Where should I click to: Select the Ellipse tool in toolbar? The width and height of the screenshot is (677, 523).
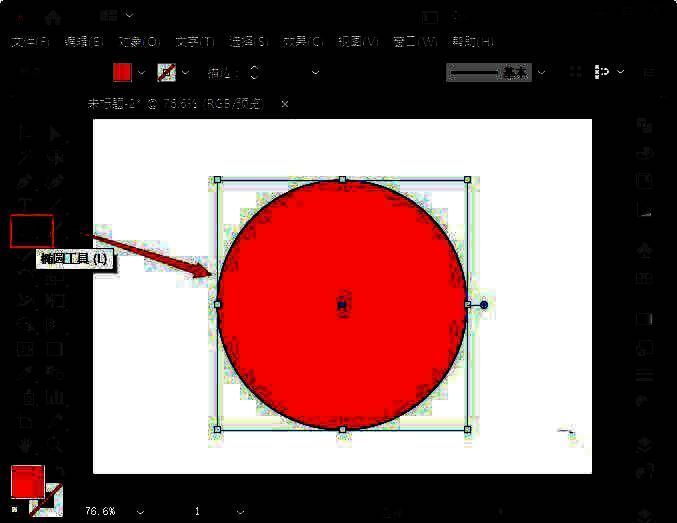tap(32, 231)
